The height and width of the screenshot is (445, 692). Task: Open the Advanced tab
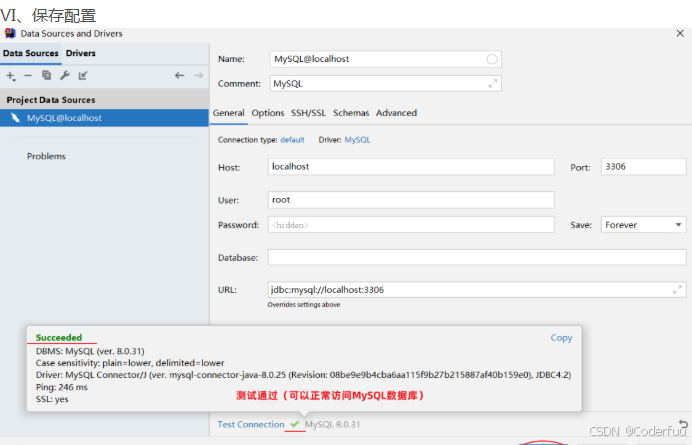(396, 113)
